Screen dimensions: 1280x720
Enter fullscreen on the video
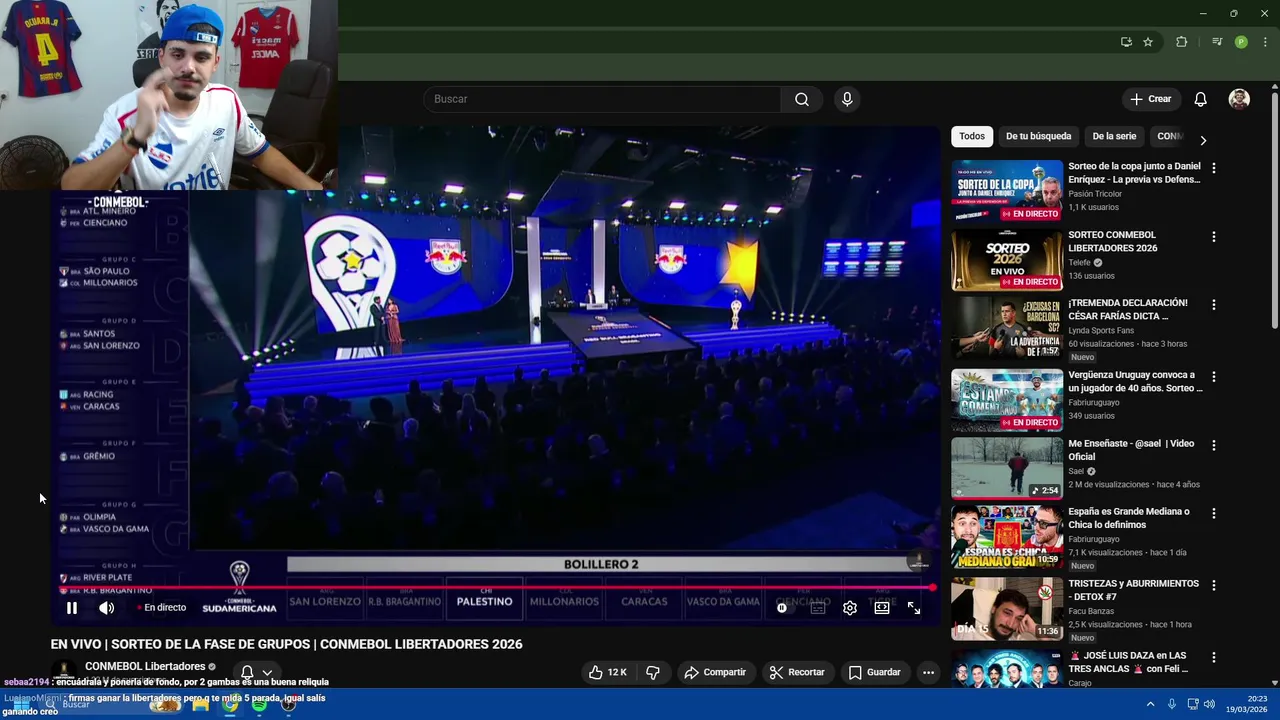point(914,608)
